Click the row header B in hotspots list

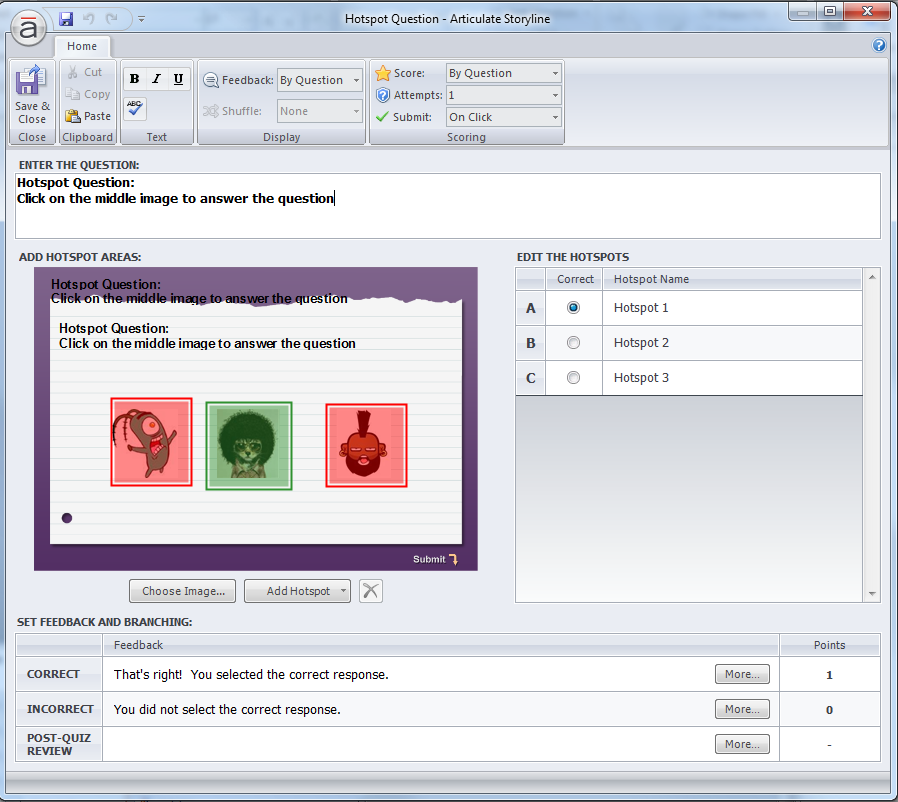pyautogui.click(x=530, y=343)
